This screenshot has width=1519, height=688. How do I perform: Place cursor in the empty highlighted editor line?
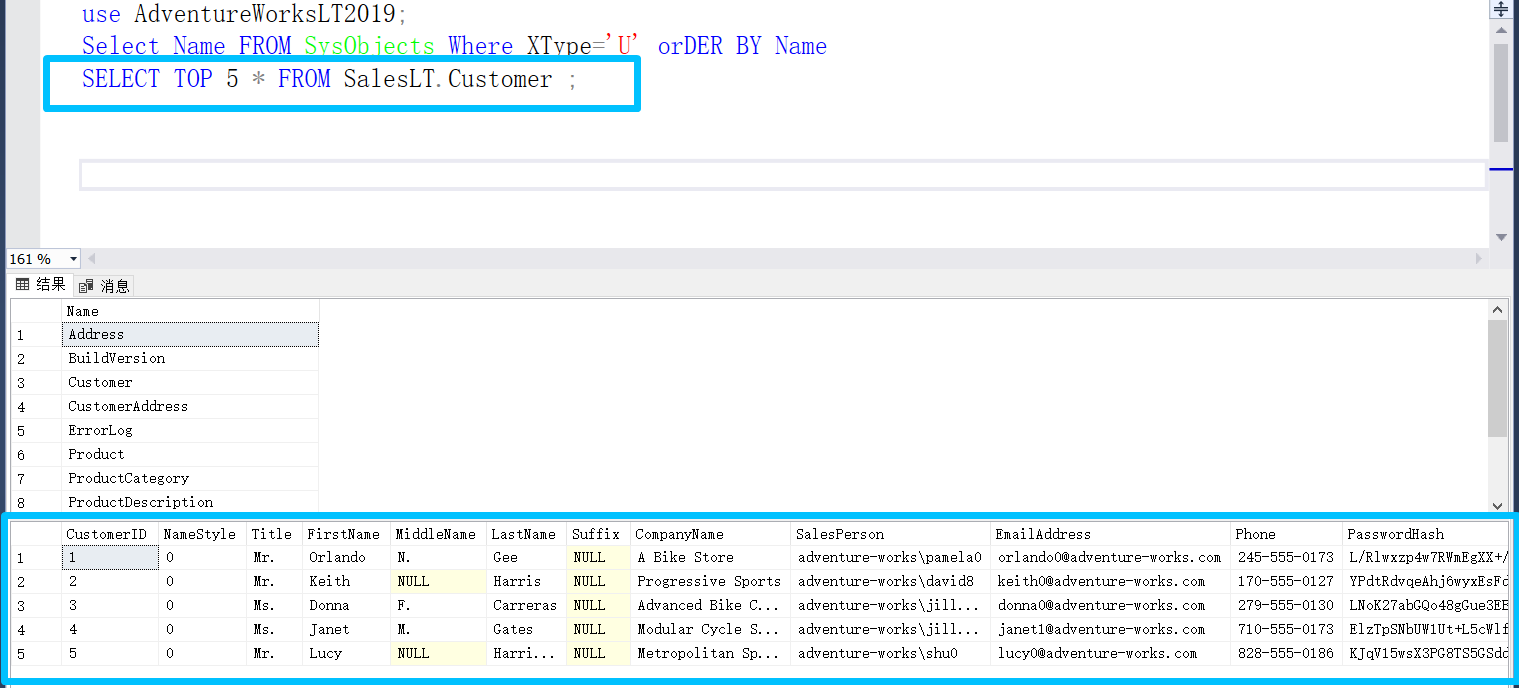pos(782,175)
